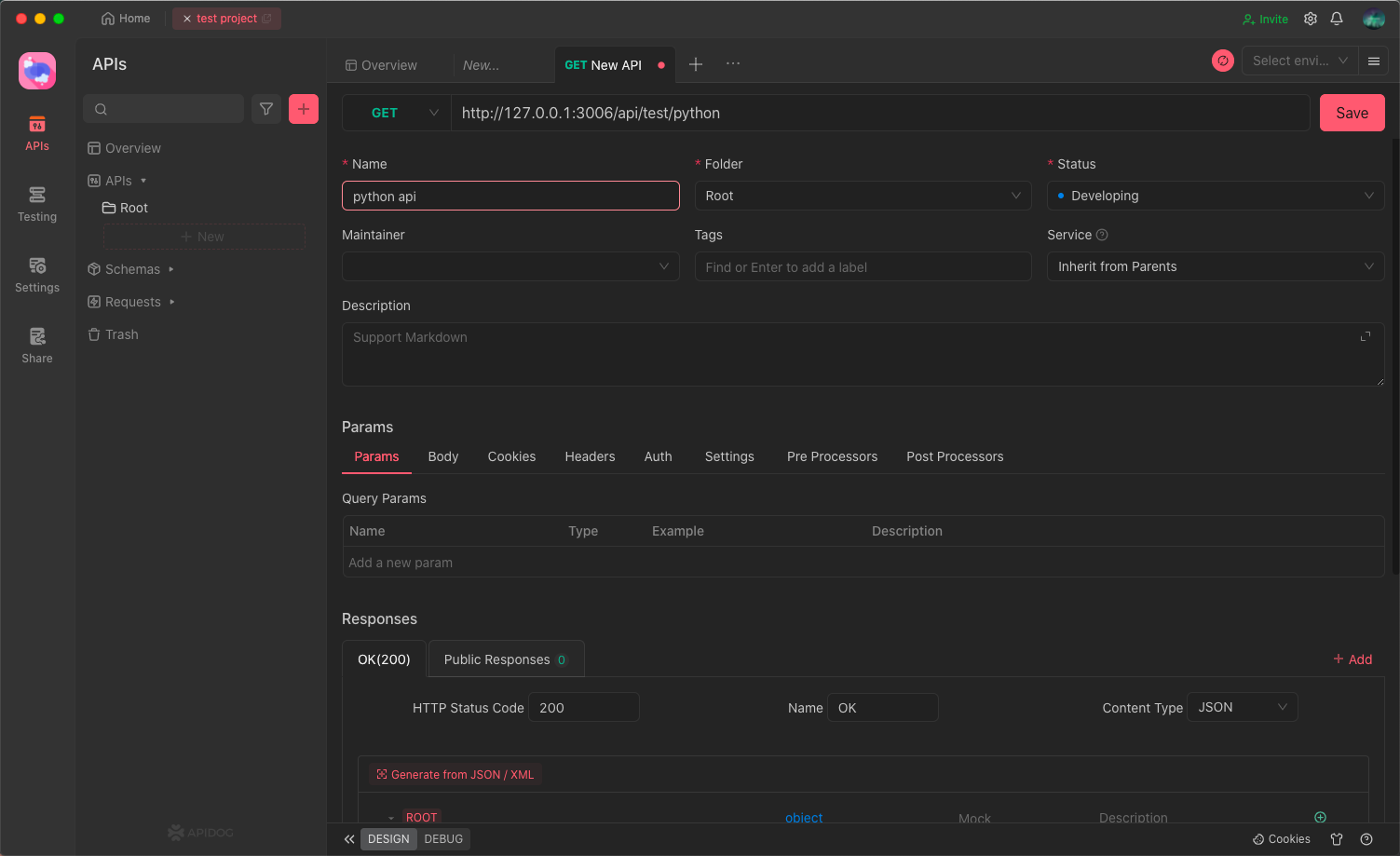Switch to the Body tab
1400x856 pixels.
point(443,456)
